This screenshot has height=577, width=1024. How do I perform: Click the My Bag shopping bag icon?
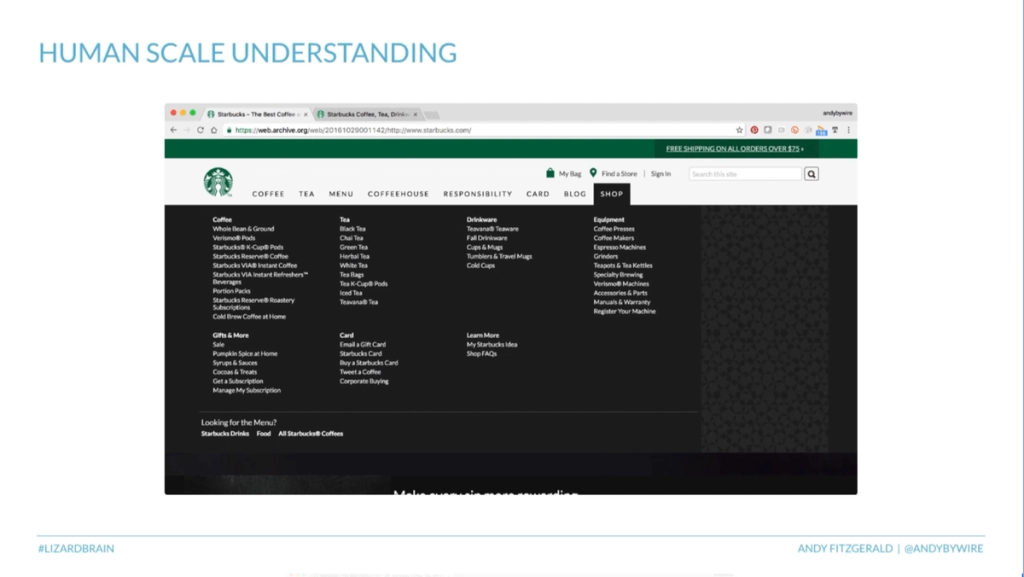point(550,173)
